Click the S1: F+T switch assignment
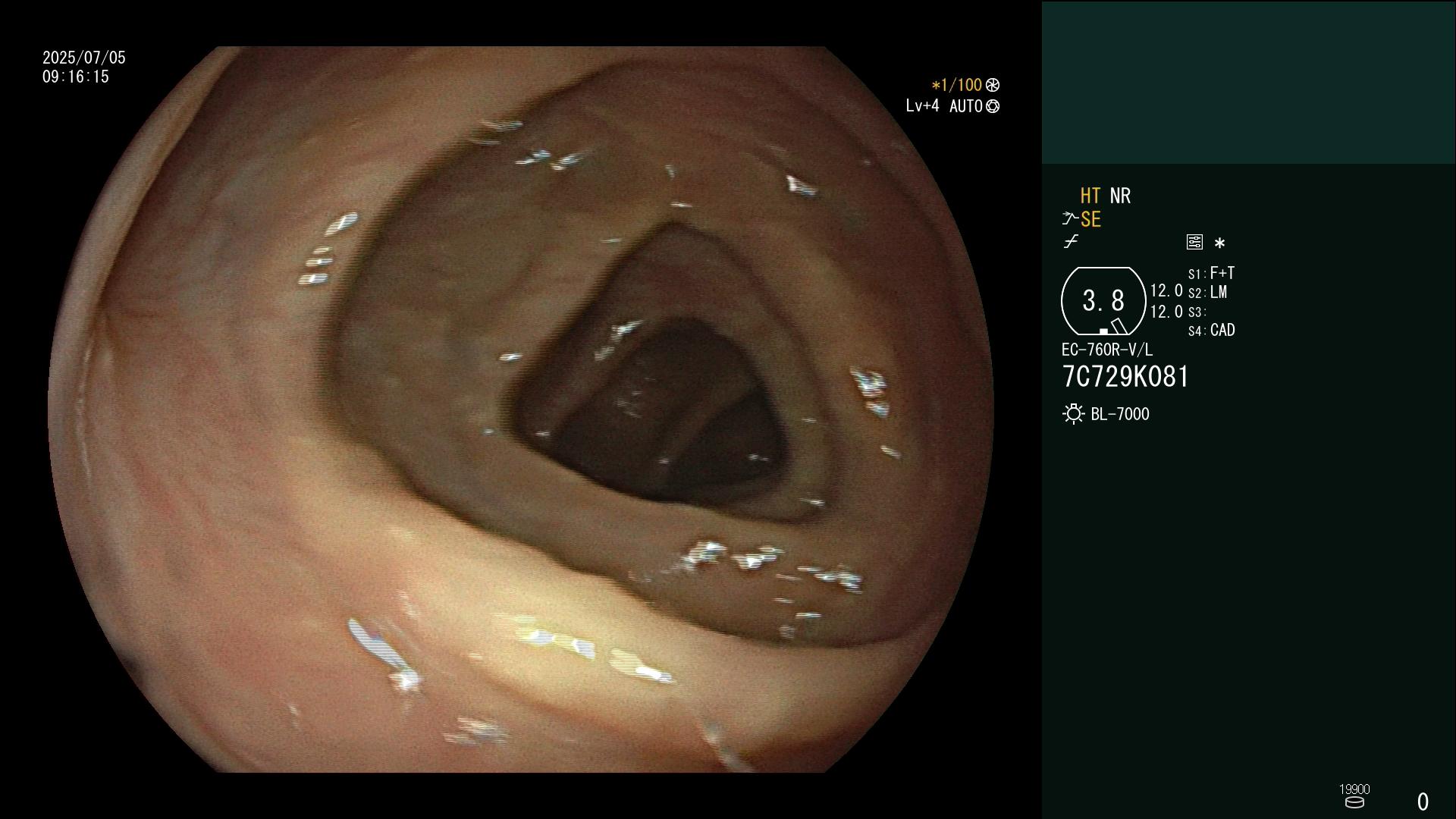Viewport: 1456px width, 819px height. [x=1211, y=273]
